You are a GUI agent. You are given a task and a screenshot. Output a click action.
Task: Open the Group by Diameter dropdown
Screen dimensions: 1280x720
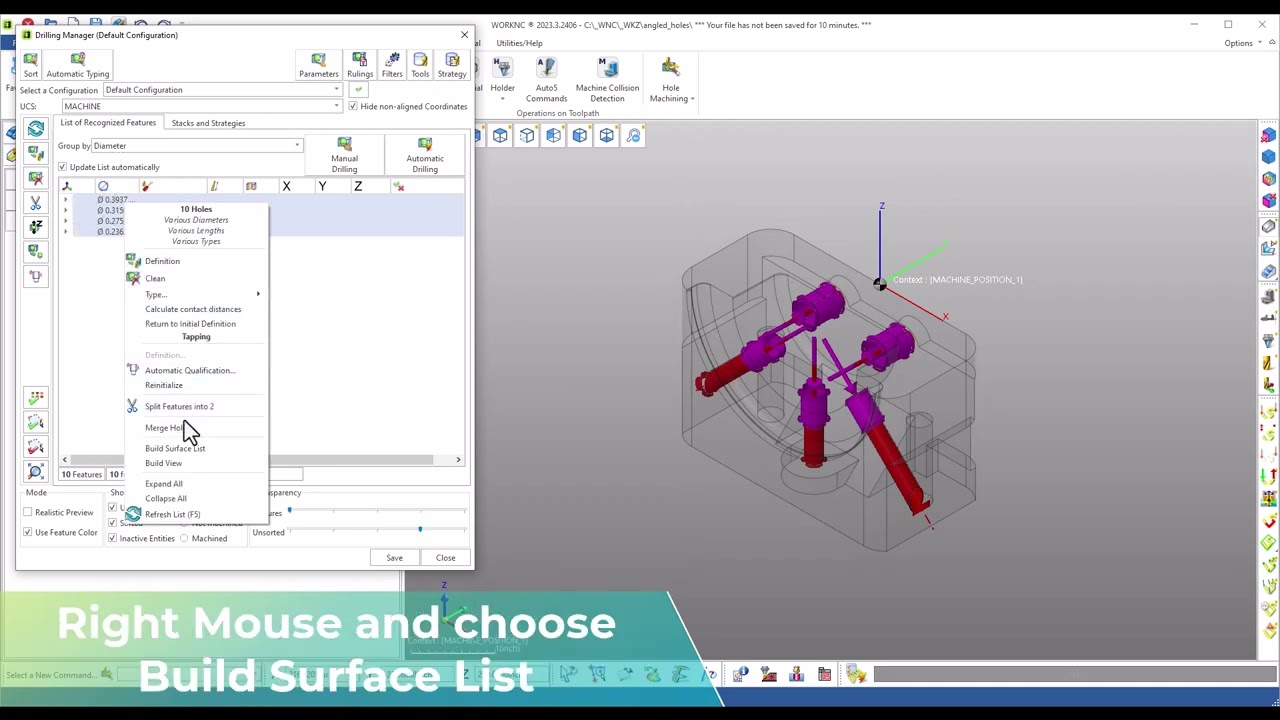pyautogui.click(x=198, y=146)
